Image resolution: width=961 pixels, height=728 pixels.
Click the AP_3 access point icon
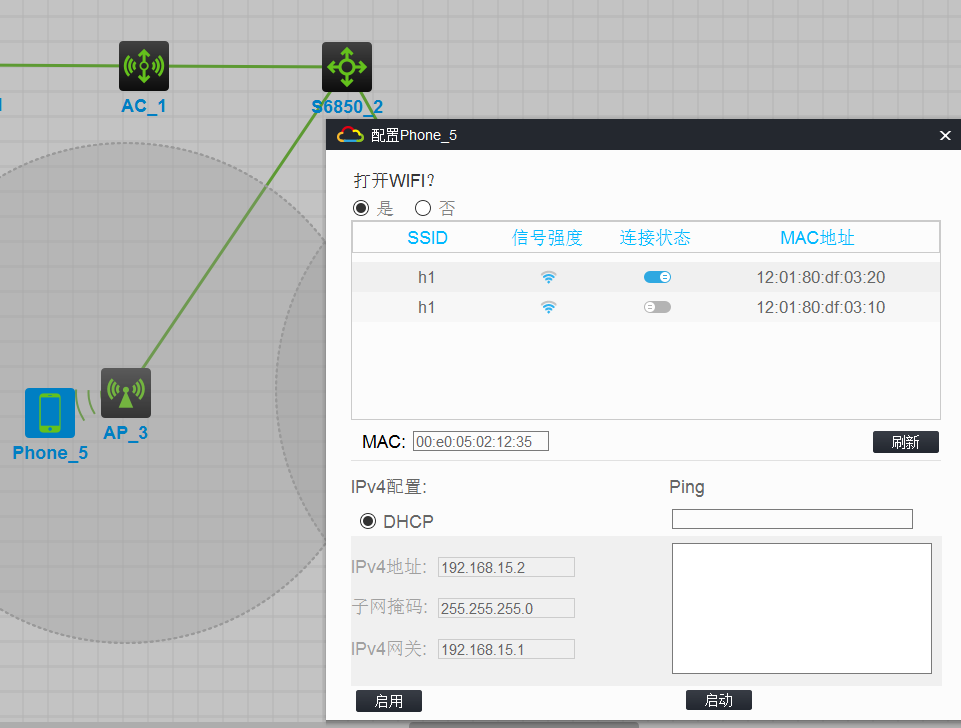tap(126, 393)
